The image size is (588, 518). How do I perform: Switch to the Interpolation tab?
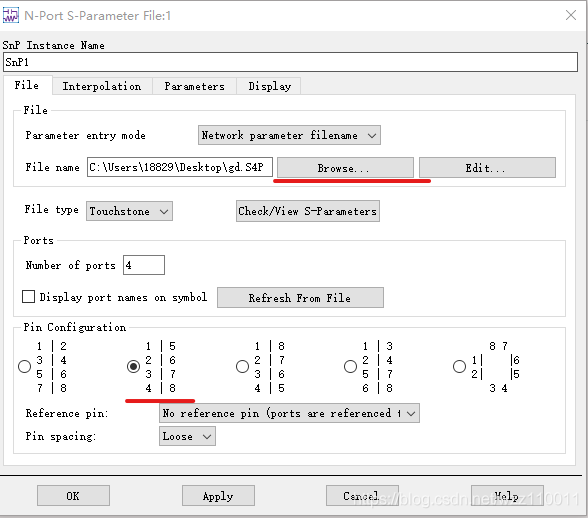(102, 86)
